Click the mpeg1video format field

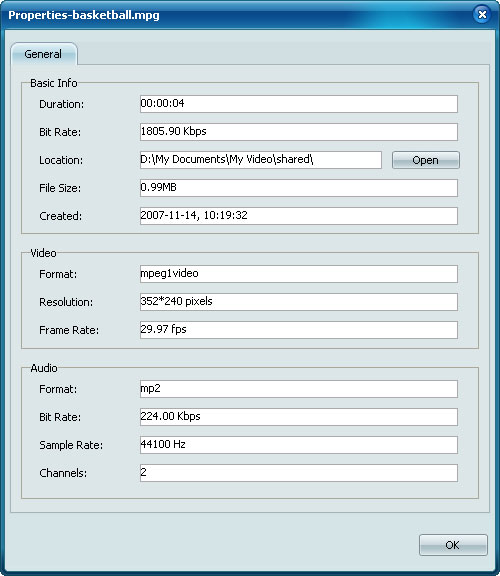coord(299,274)
